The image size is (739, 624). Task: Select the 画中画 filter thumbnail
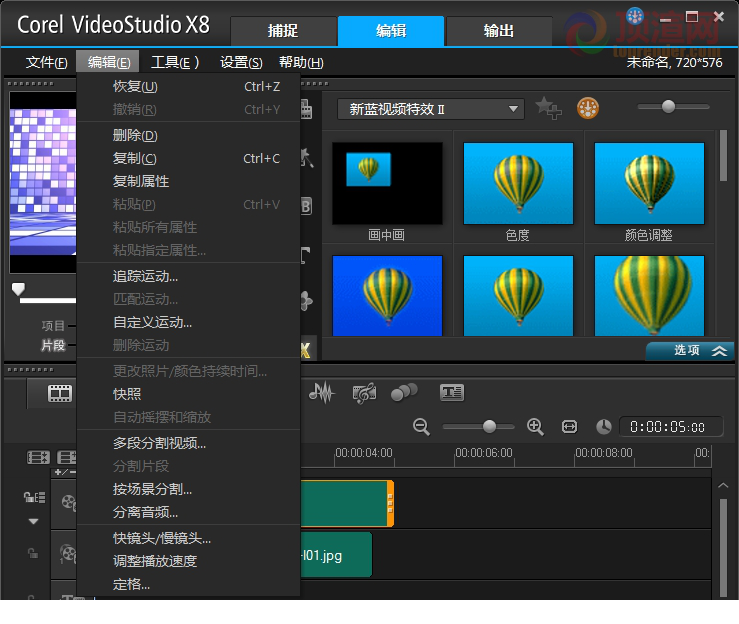pos(387,183)
